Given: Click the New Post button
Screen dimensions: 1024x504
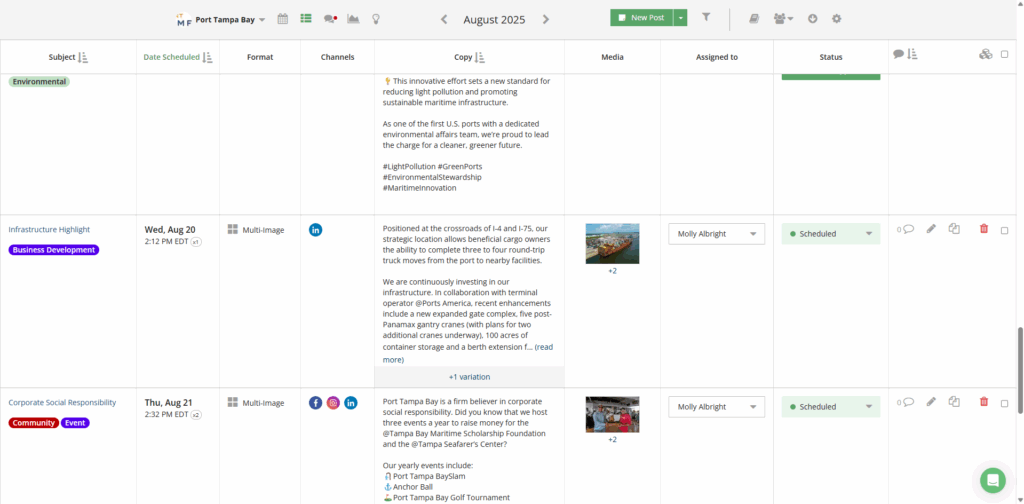Looking at the screenshot, I should [x=641, y=18].
